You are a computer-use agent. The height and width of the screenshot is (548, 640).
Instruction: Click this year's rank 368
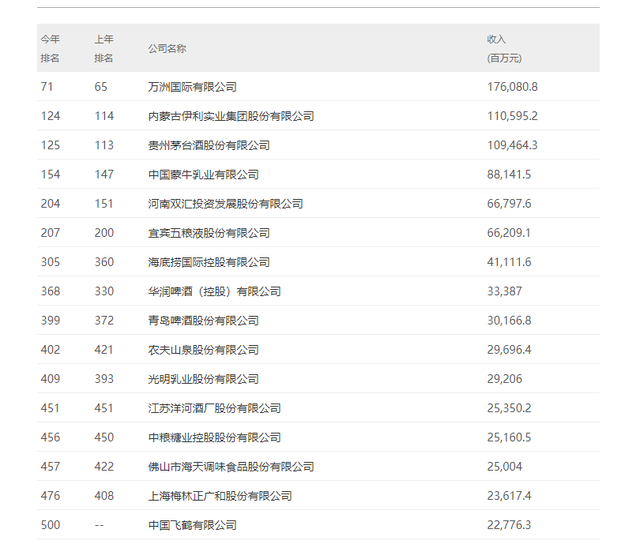(x=51, y=291)
